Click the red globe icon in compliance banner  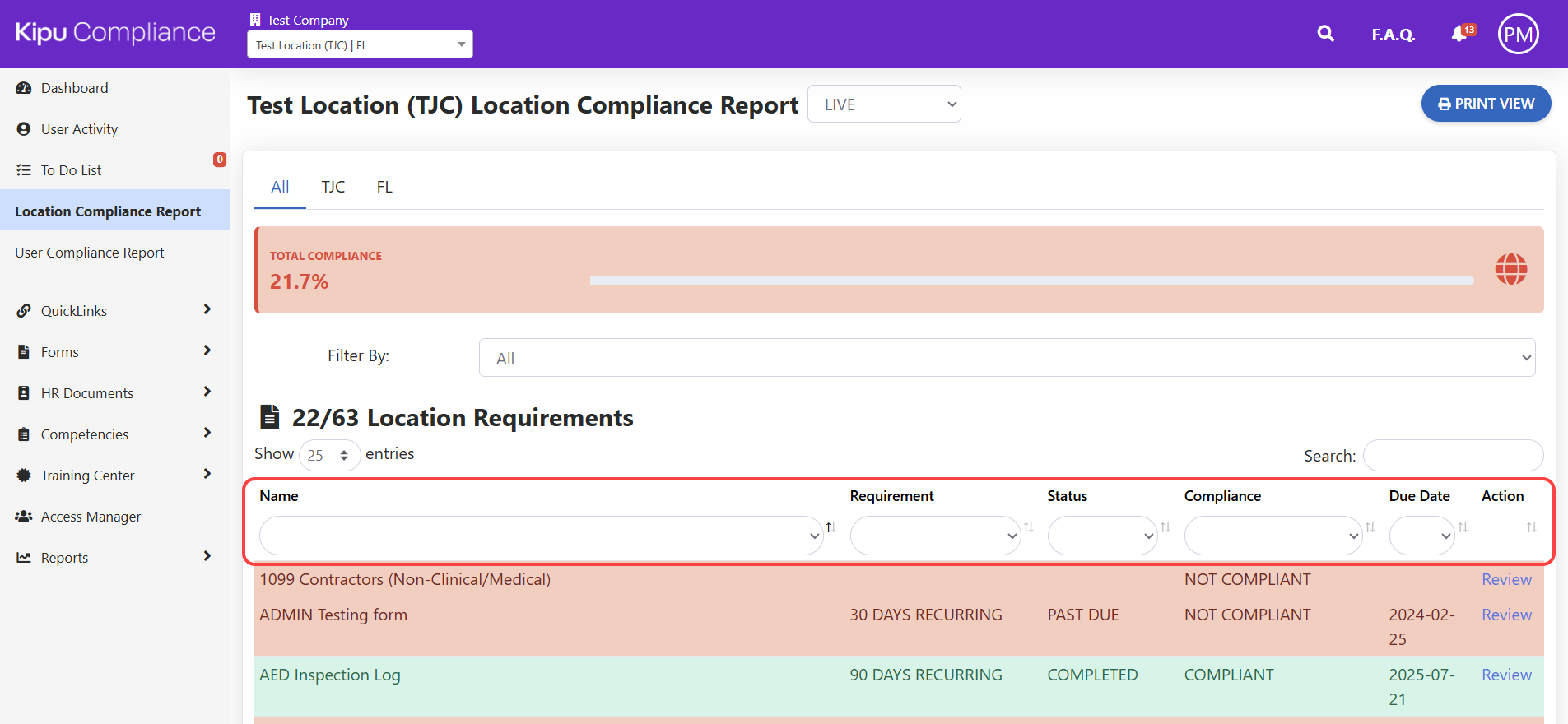pyautogui.click(x=1510, y=269)
